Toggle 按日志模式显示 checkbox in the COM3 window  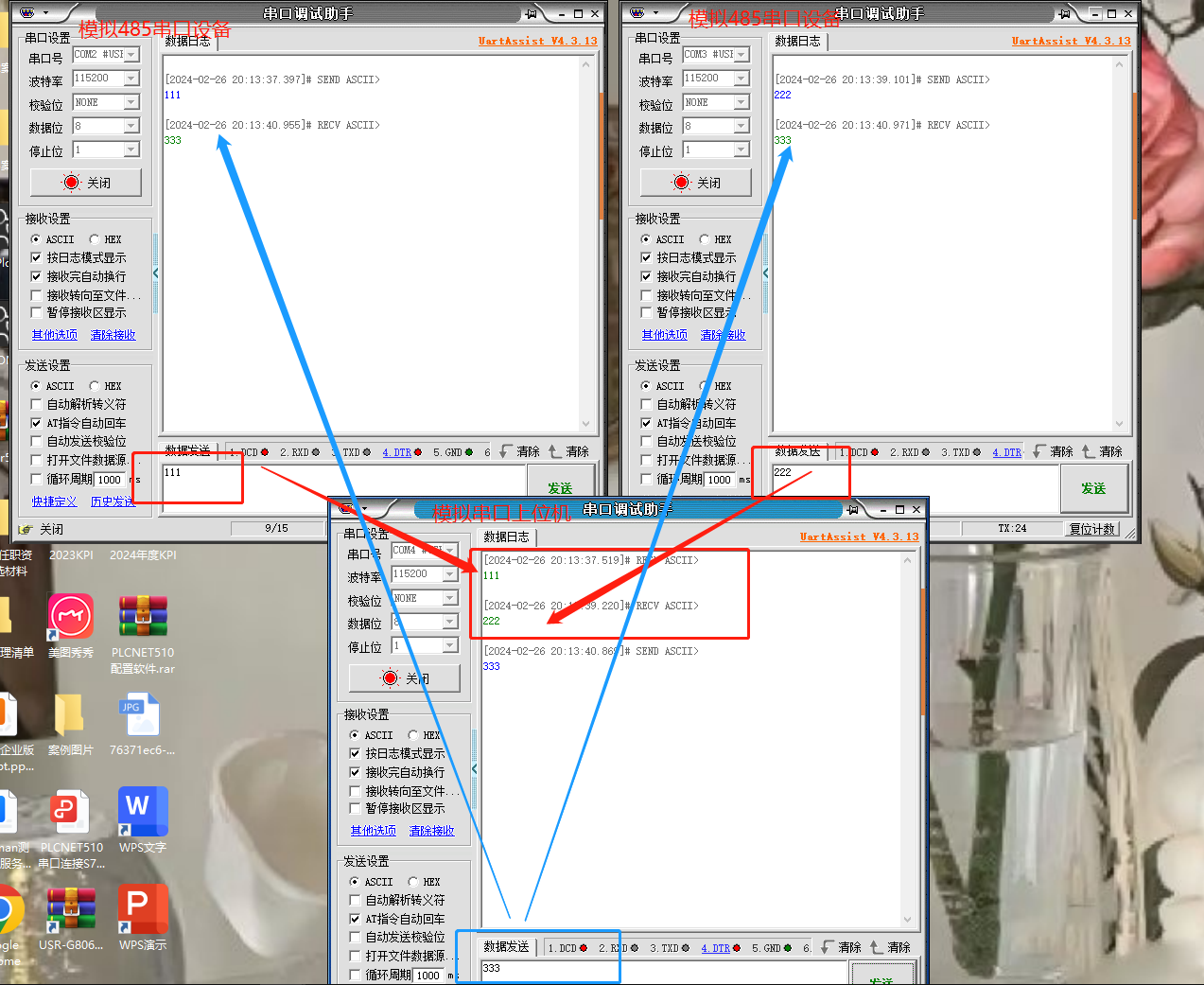pos(646,257)
